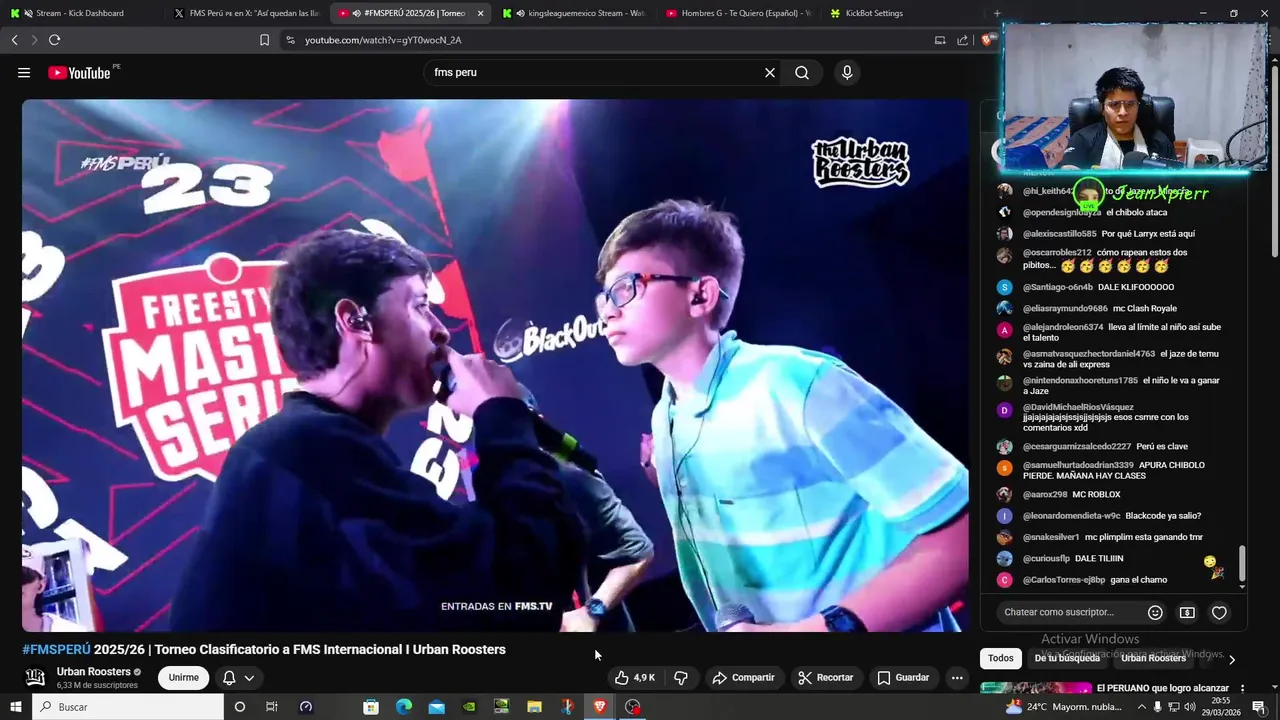Select the Urban Roosters filter chip

1153,658
